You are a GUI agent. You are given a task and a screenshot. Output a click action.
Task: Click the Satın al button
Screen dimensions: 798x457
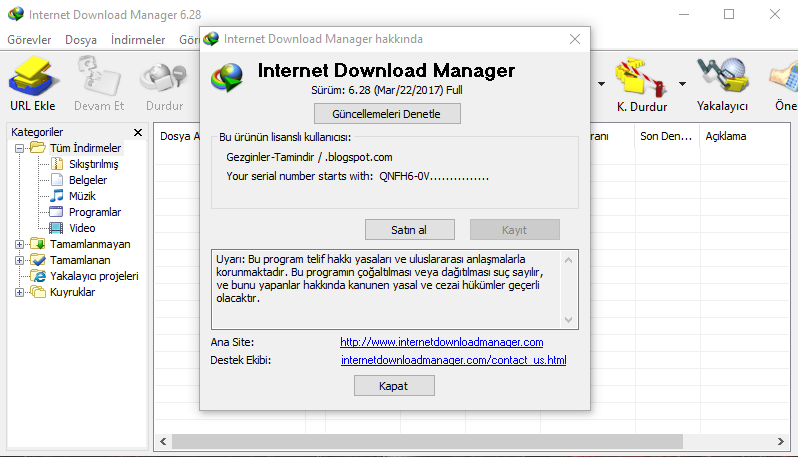point(410,230)
